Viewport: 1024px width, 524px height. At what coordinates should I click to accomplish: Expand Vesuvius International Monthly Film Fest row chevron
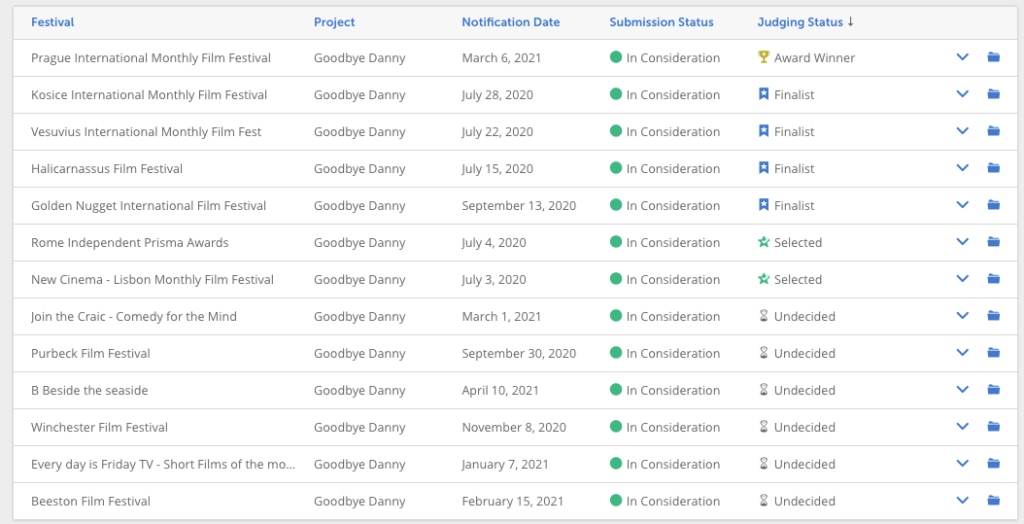coord(962,131)
